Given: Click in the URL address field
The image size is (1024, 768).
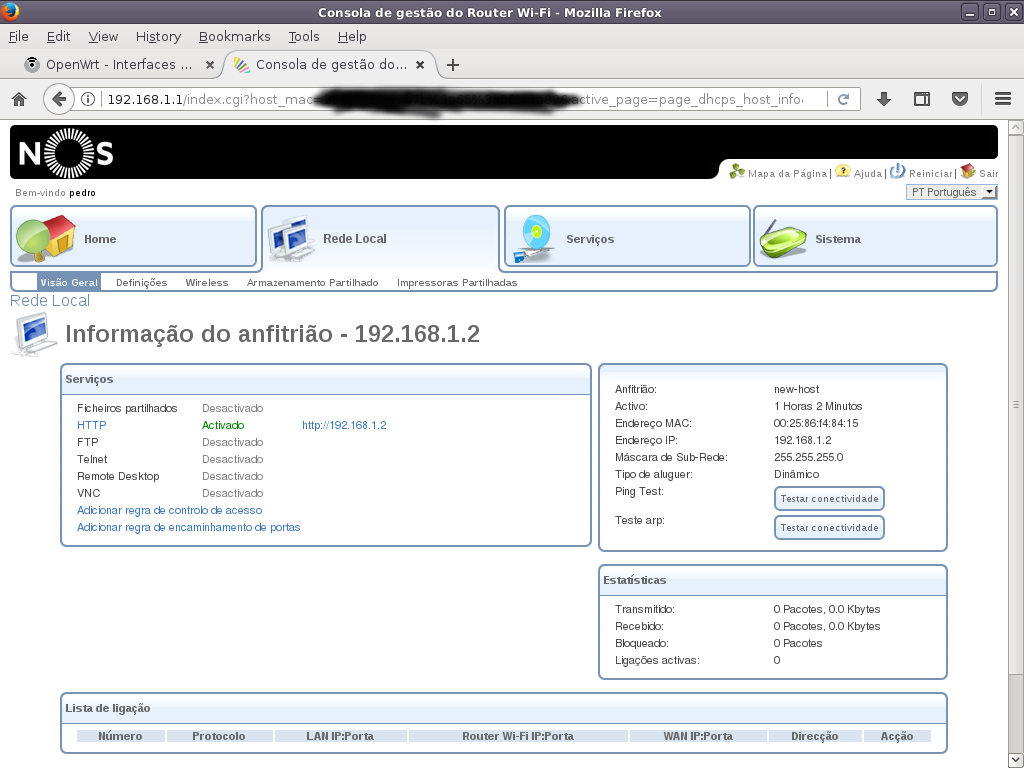Looking at the screenshot, I should [457, 99].
